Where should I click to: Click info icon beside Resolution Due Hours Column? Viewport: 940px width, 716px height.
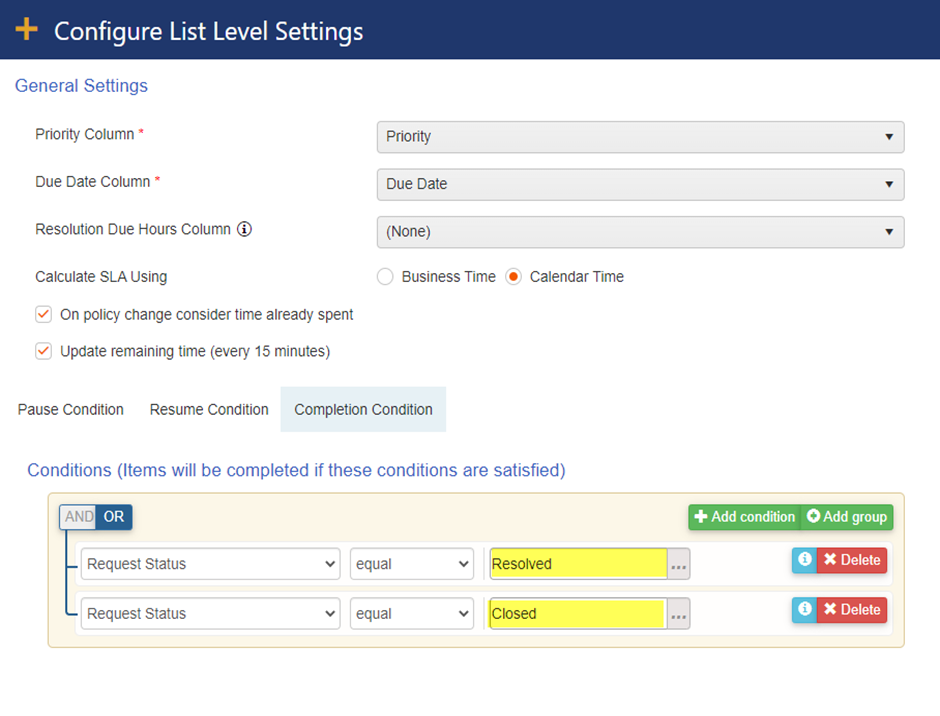(244, 229)
